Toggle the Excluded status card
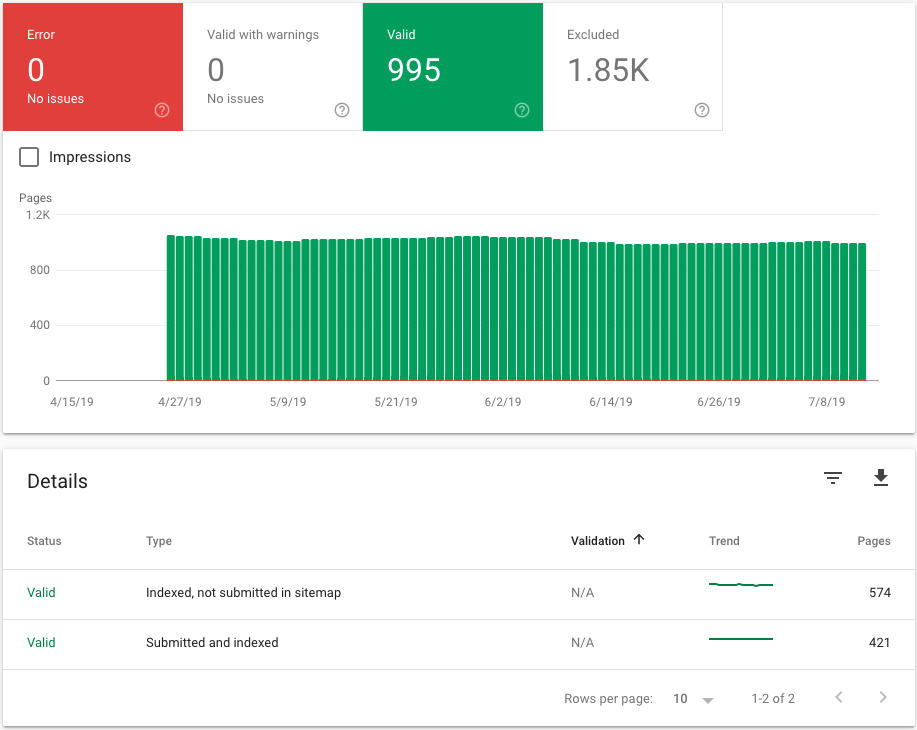 point(632,60)
